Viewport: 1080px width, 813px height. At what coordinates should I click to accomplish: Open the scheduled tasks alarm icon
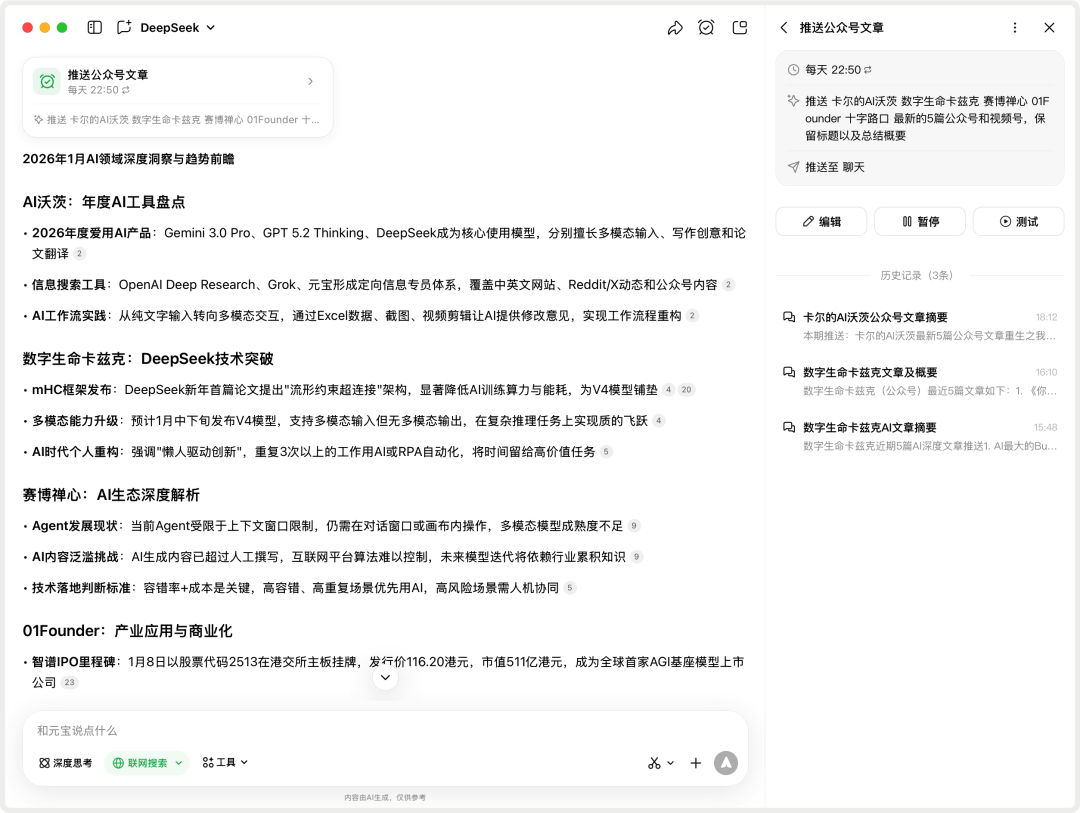click(x=706, y=27)
